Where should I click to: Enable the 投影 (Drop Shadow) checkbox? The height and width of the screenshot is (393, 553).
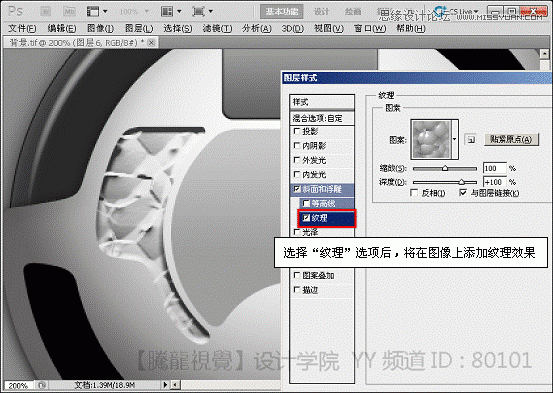297,131
